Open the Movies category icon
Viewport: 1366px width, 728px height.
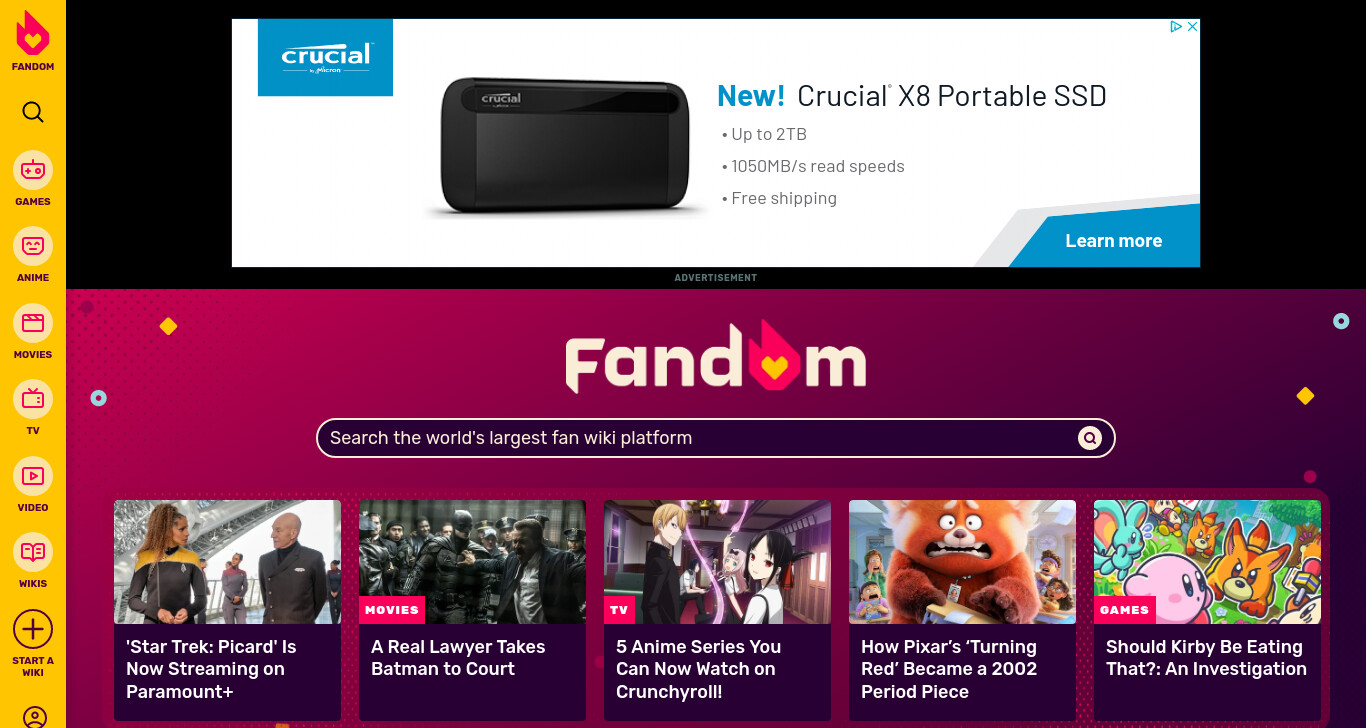[33, 323]
